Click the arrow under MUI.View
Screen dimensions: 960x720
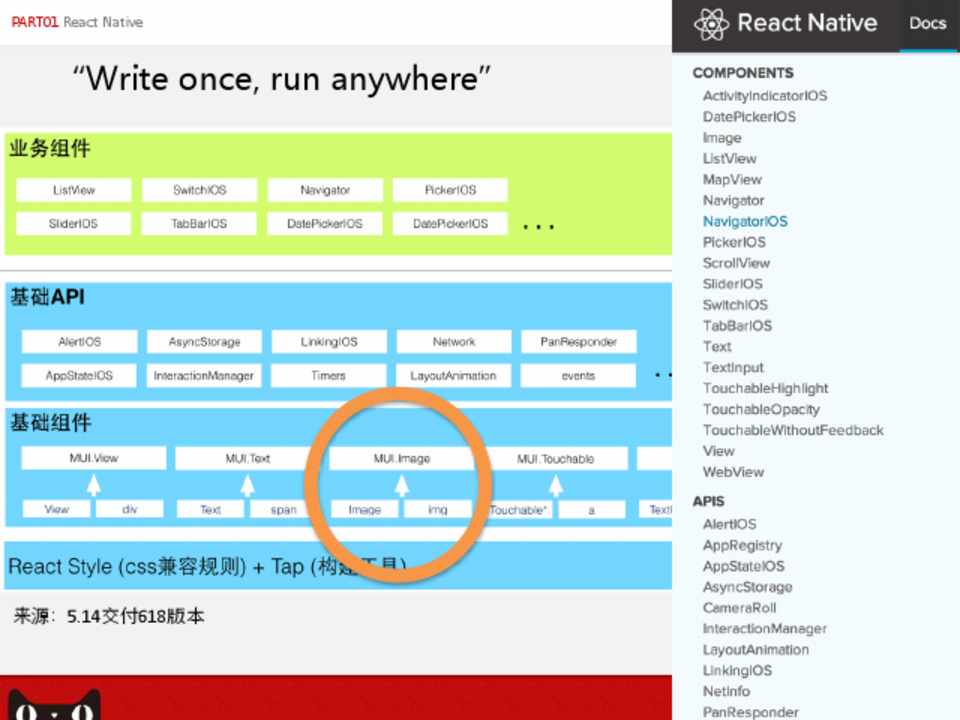click(x=94, y=485)
